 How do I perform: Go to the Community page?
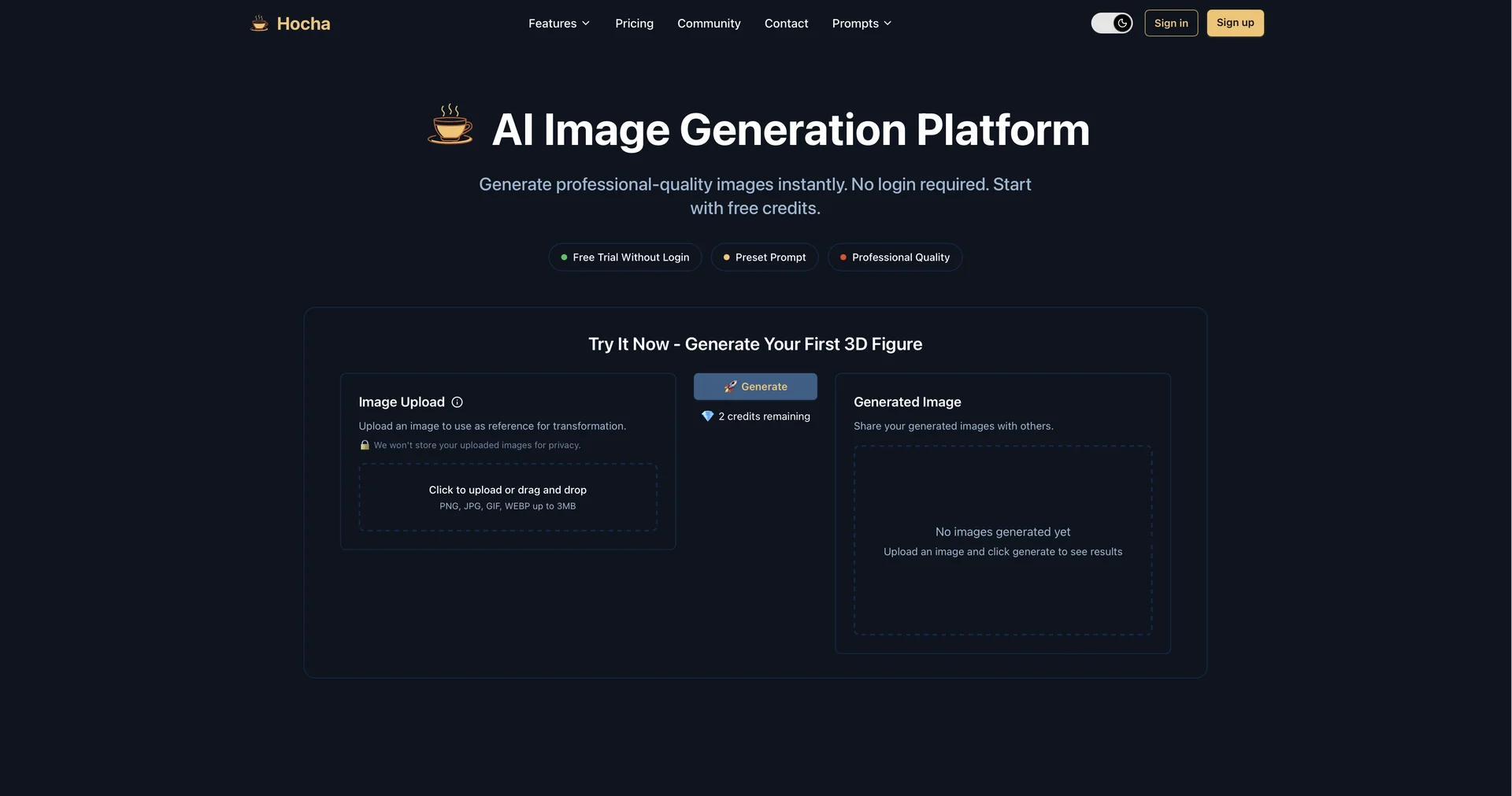coord(709,24)
